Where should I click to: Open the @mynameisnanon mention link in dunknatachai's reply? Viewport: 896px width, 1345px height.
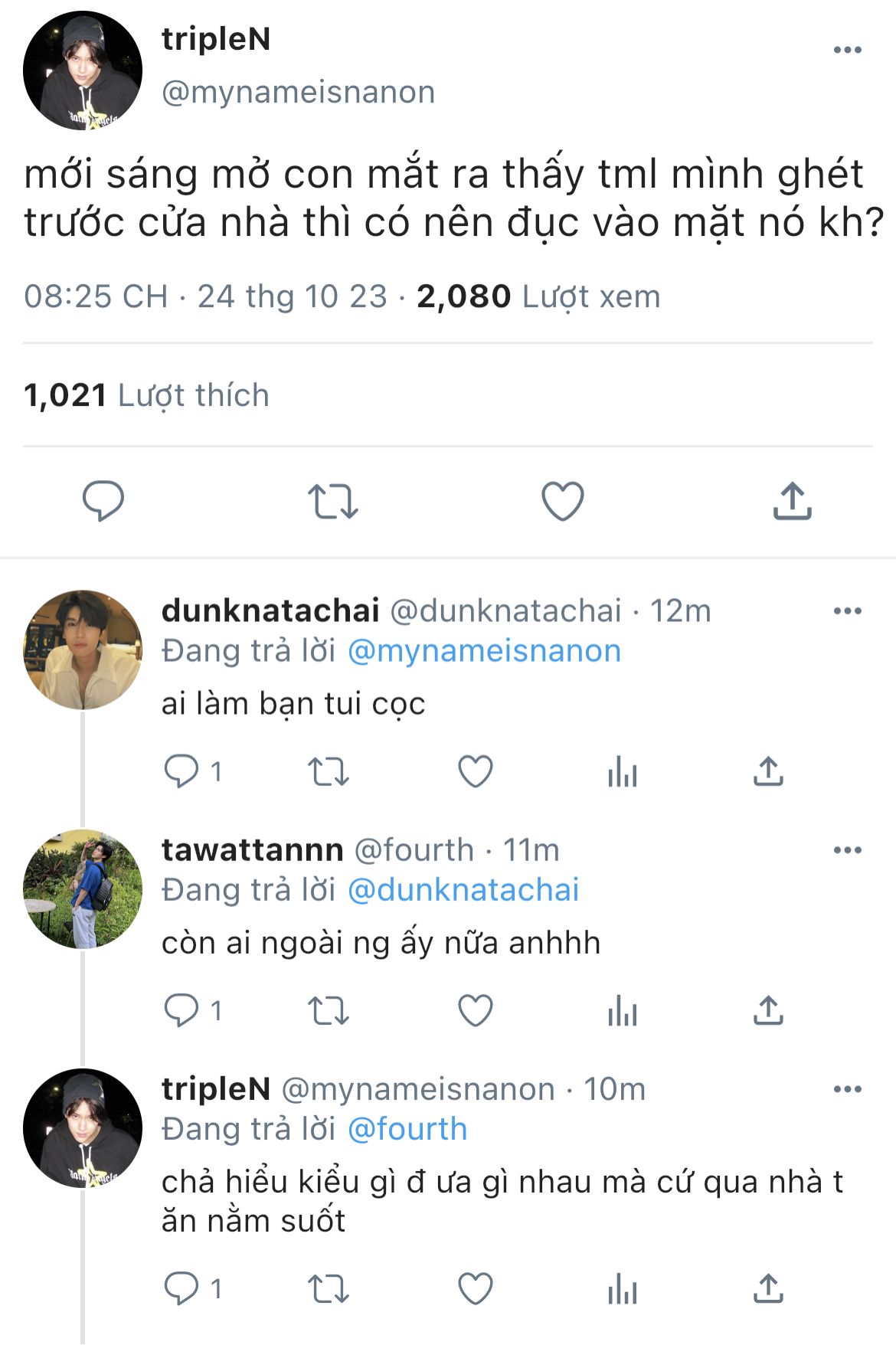coord(484,652)
